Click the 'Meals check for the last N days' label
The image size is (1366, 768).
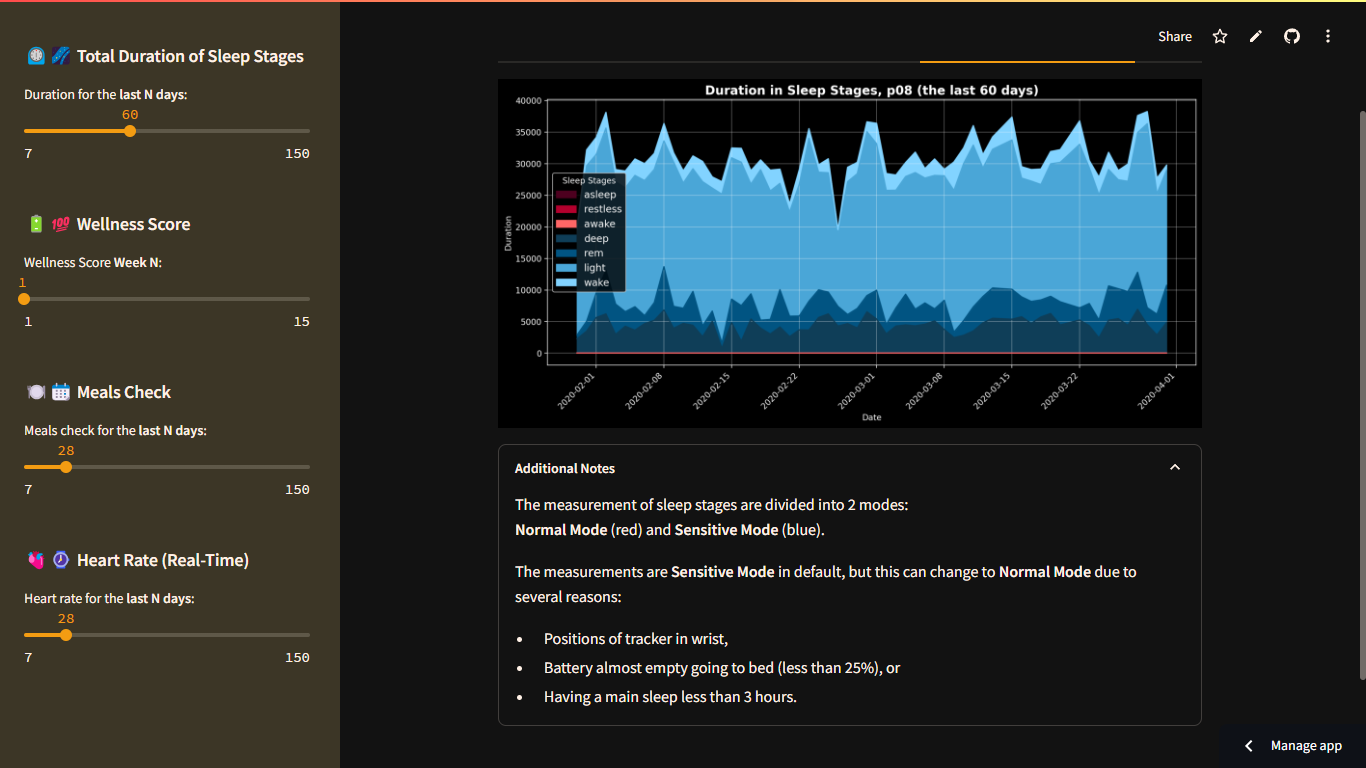click(115, 430)
